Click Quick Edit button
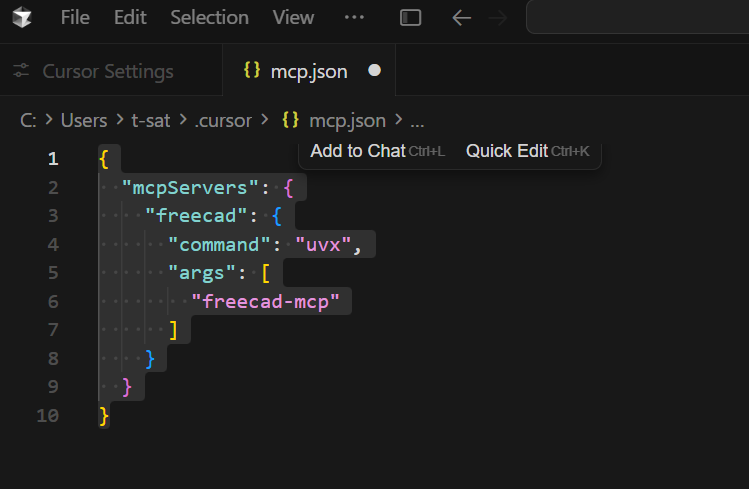The width and height of the screenshot is (749, 489). click(x=507, y=151)
